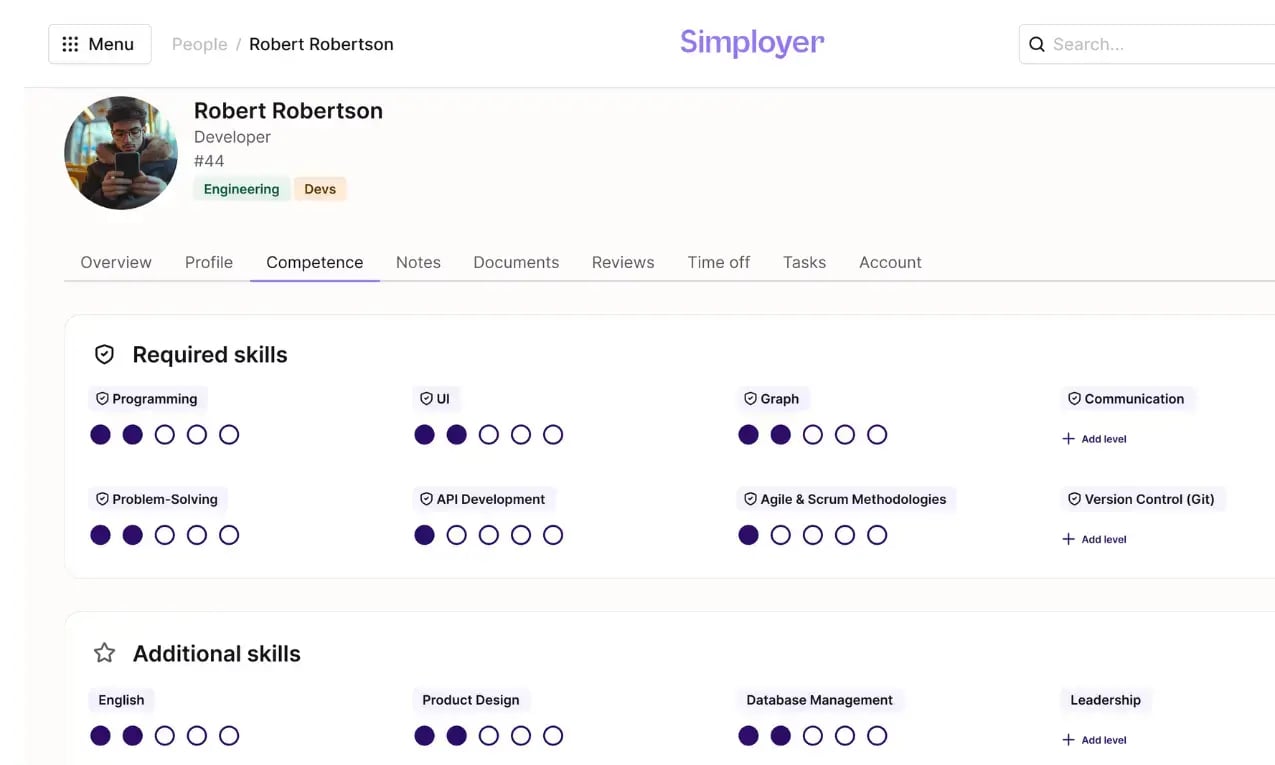The image size is (1275, 765).
Task: Add level for Communication skill
Action: [1094, 439]
